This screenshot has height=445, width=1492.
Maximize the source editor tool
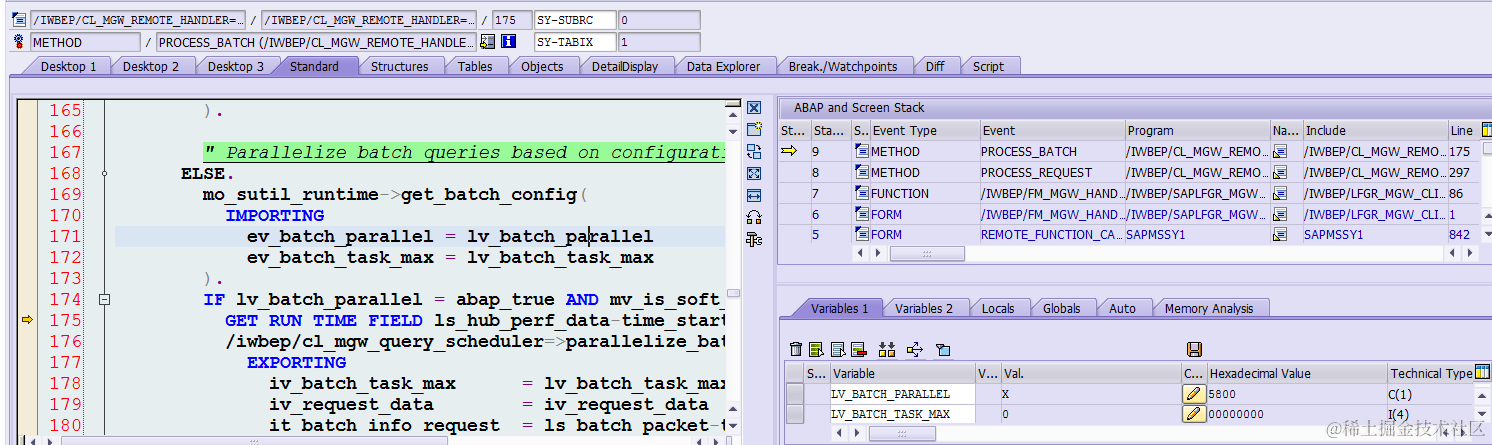(755, 173)
